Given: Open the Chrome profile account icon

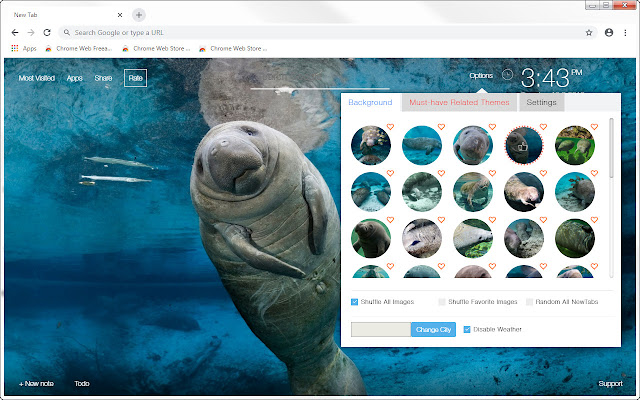Looking at the screenshot, I should click(x=609, y=33).
